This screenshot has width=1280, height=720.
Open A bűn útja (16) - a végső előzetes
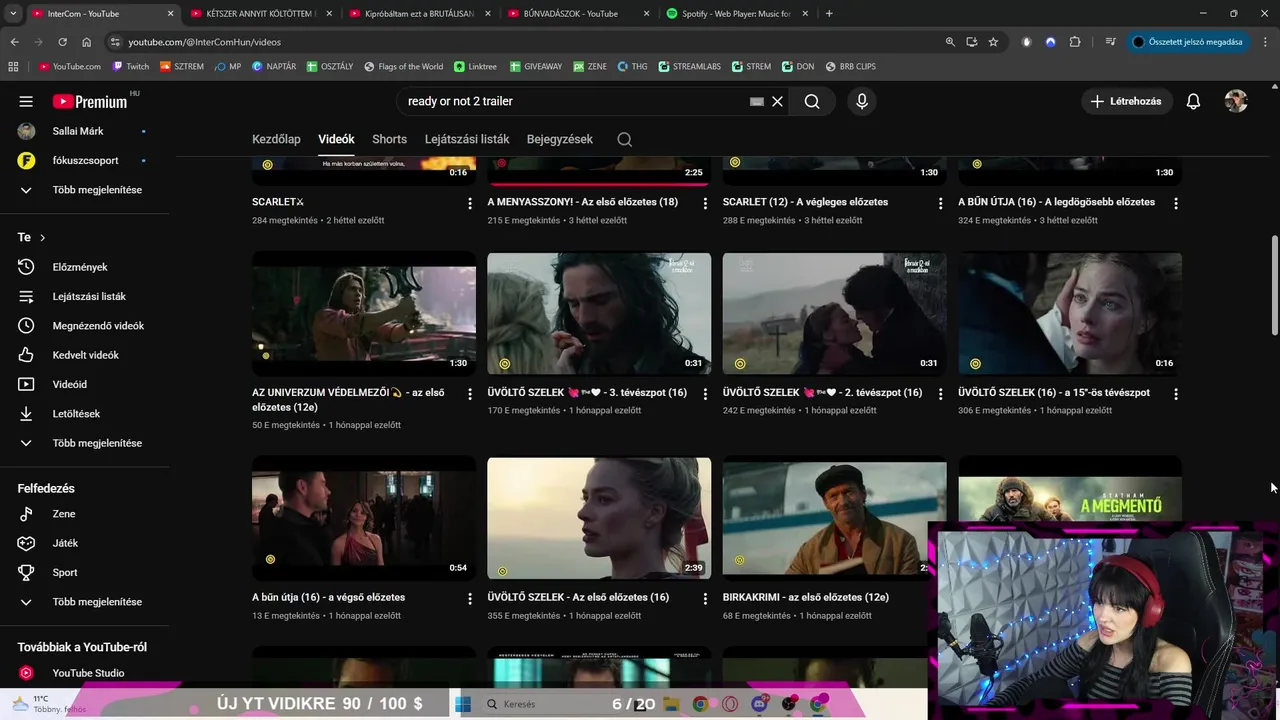328,597
